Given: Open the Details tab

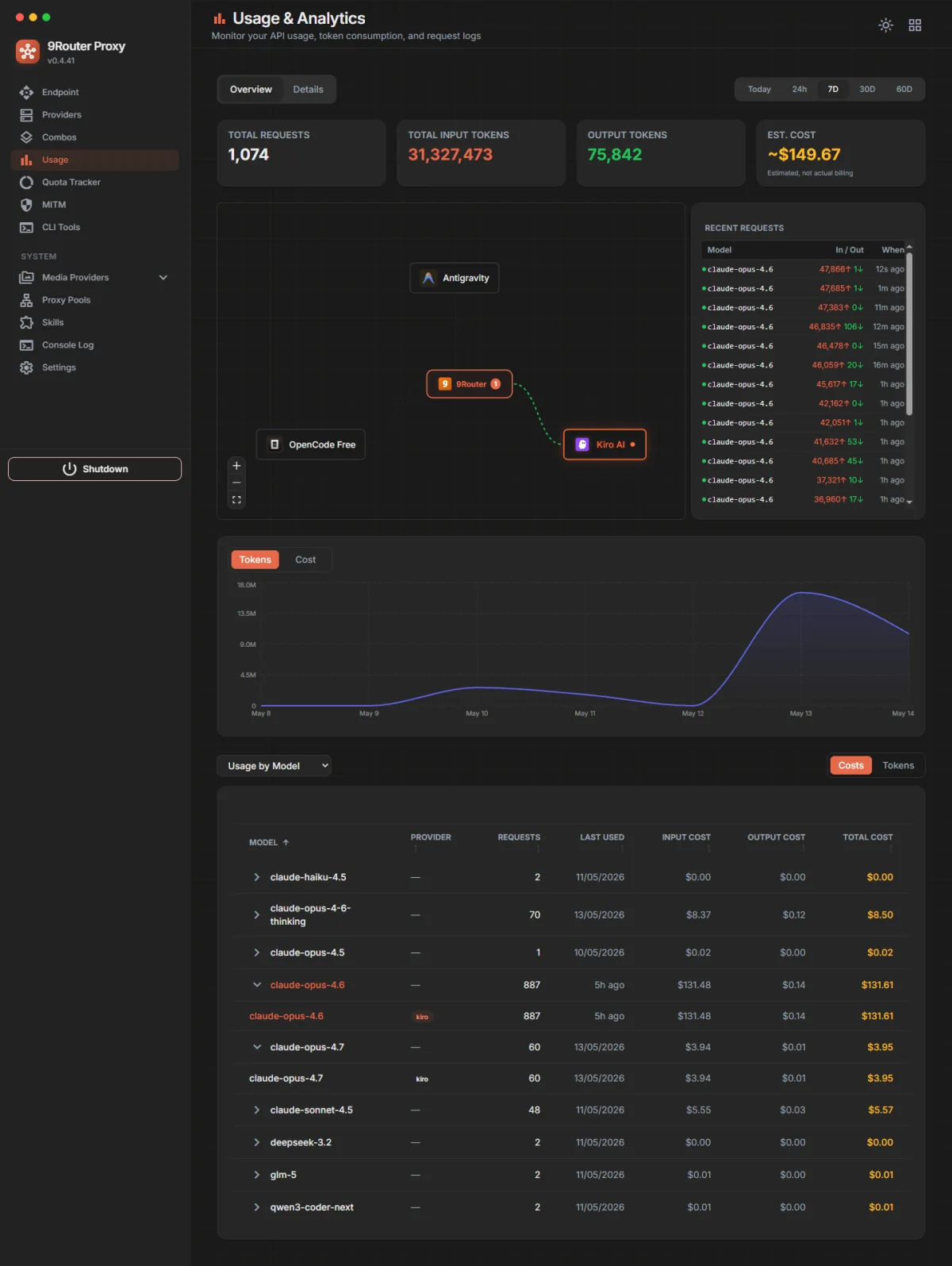Looking at the screenshot, I should 308,90.
